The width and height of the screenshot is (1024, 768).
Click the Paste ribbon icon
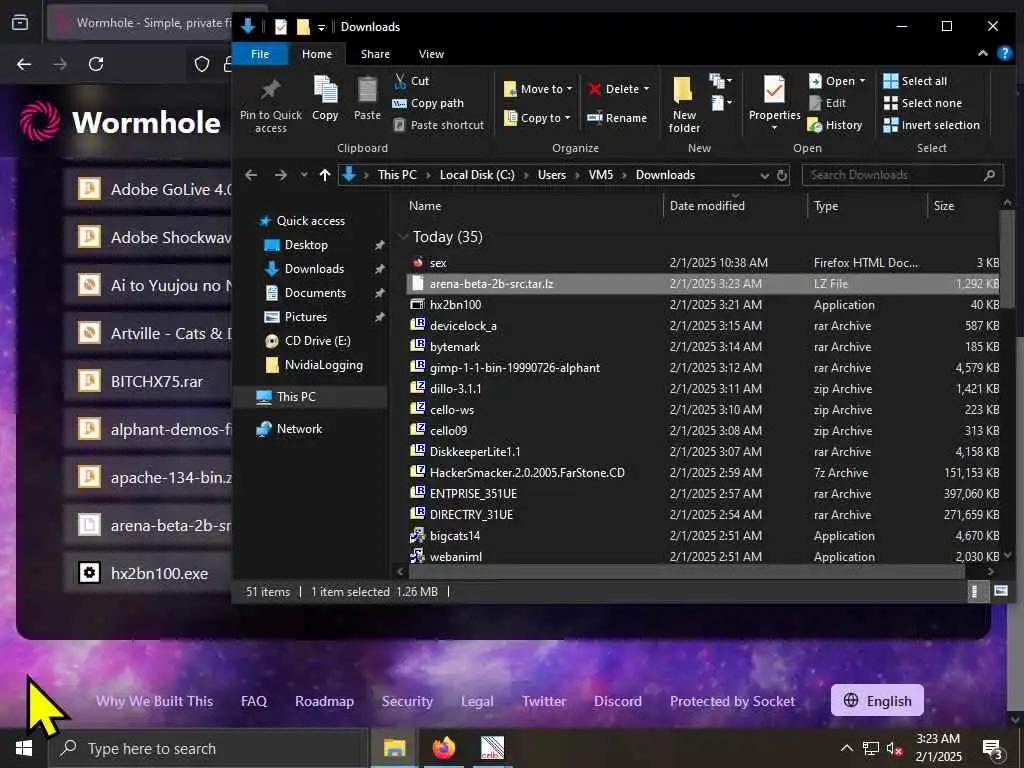[367, 90]
